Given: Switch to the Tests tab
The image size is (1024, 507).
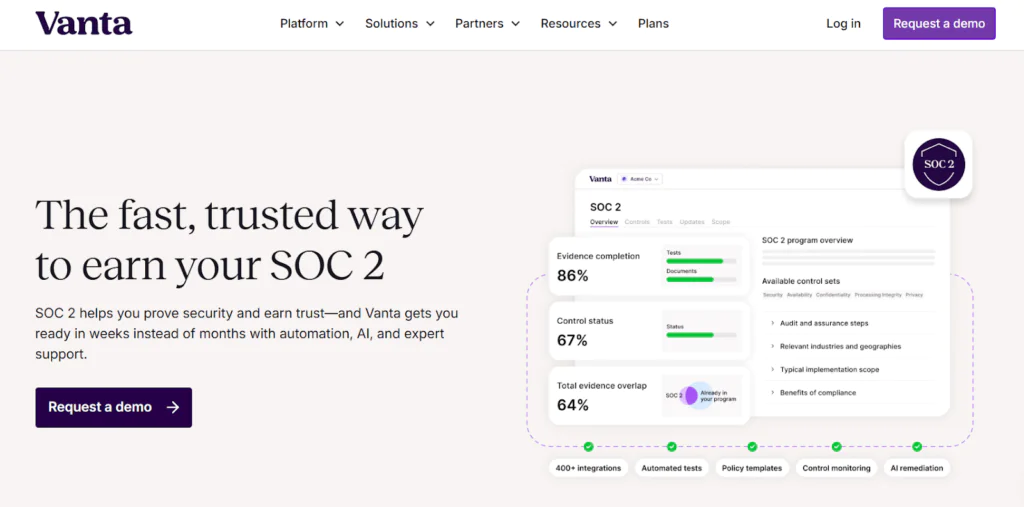Looking at the screenshot, I should (x=664, y=222).
